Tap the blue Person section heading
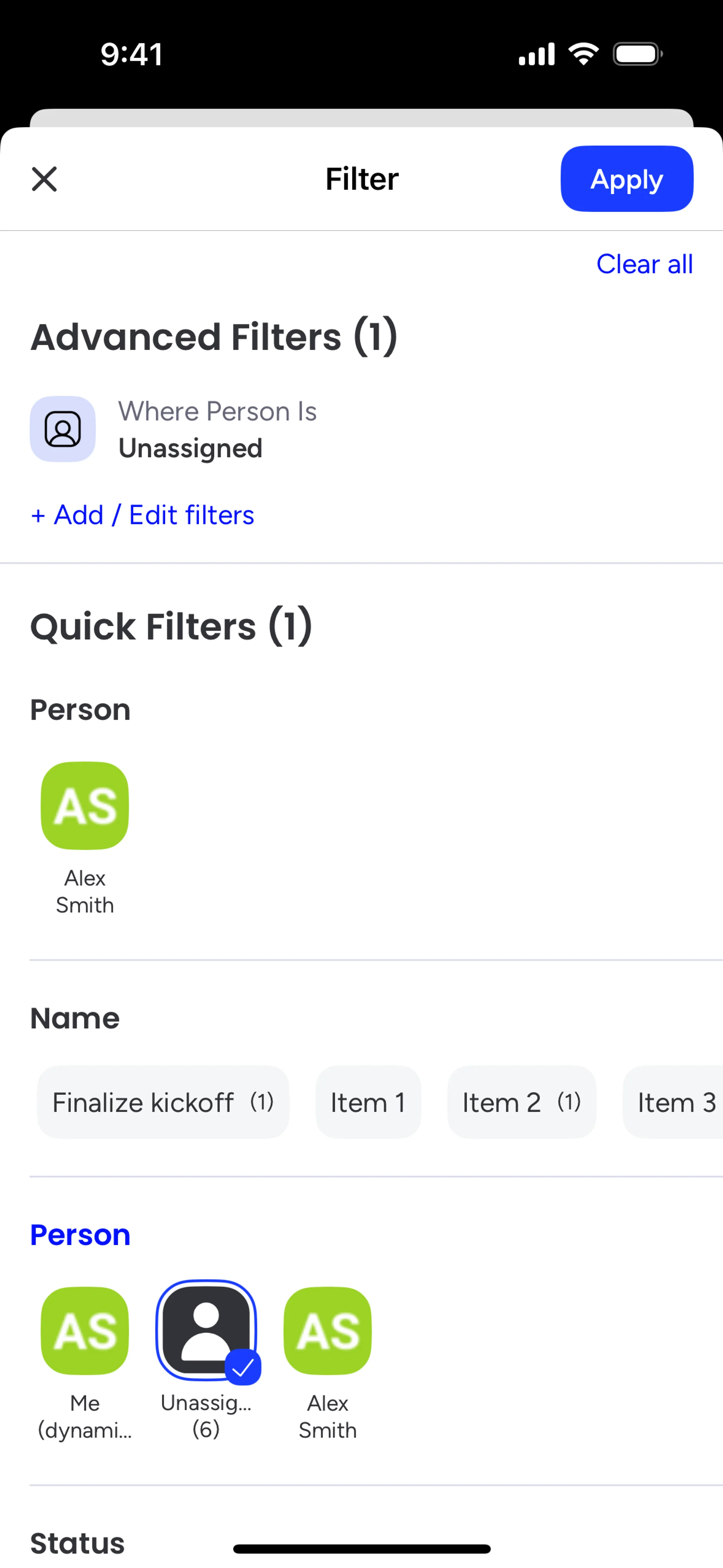 click(x=80, y=1235)
